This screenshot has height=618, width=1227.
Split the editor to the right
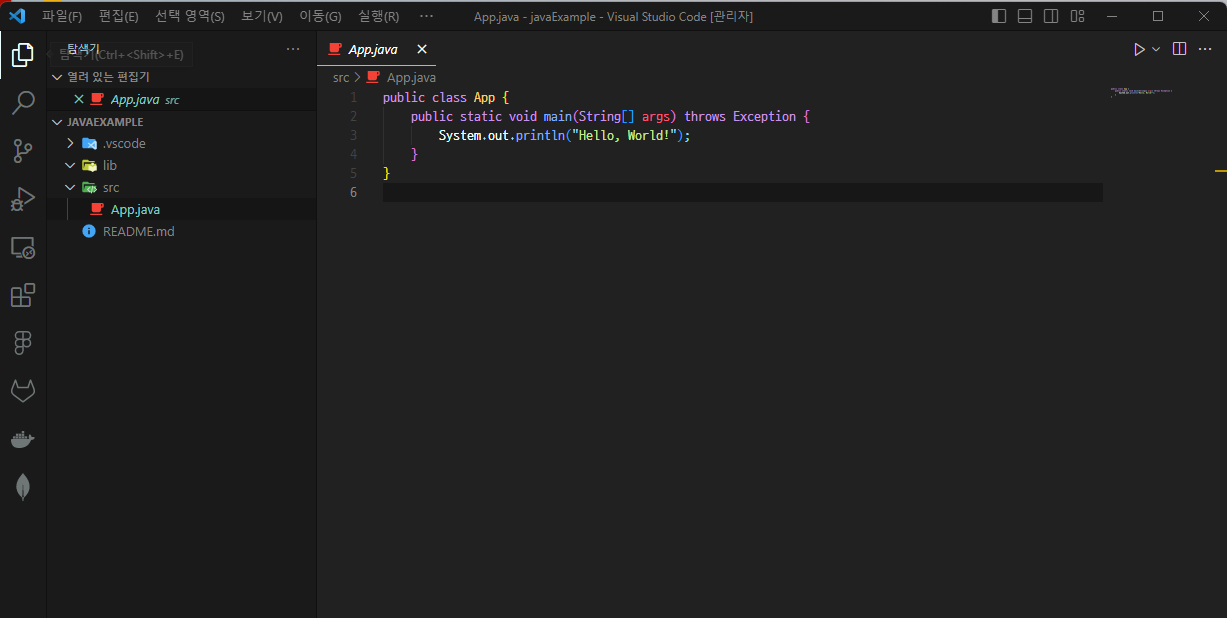point(1179,49)
